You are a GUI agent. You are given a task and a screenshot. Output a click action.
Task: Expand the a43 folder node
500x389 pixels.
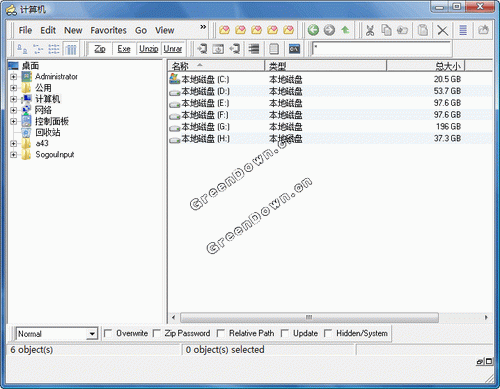(13, 144)
